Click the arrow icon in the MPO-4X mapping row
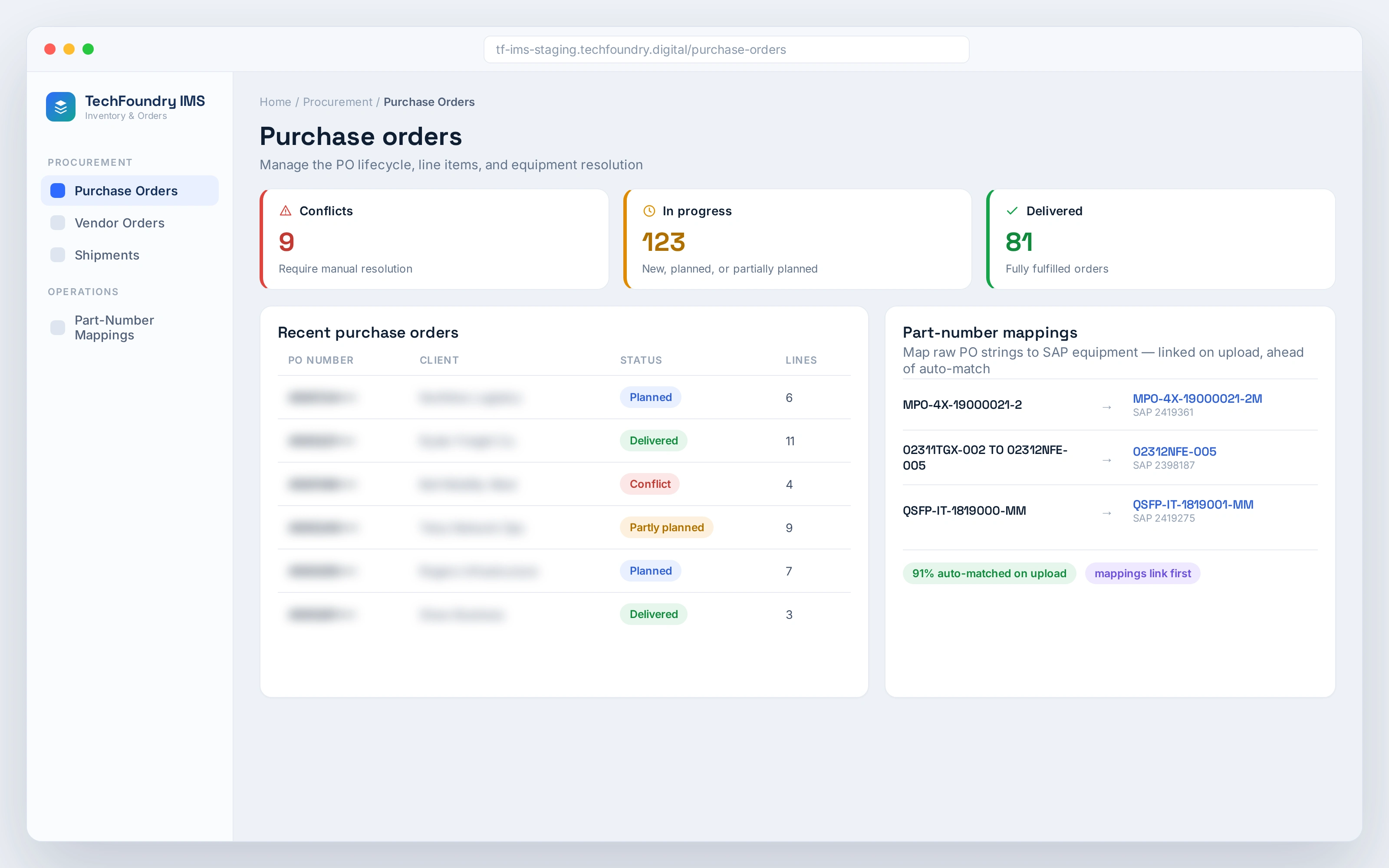 [1106, 407]
